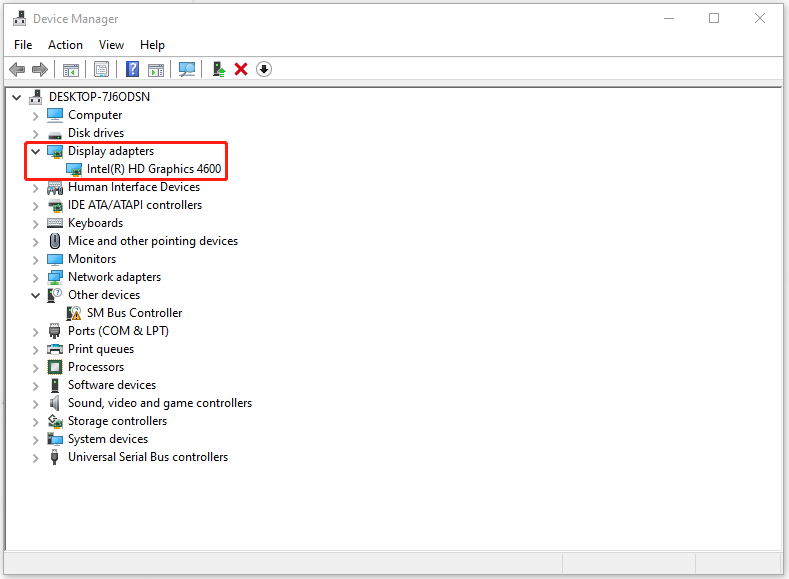Screen dimensions: 789x579
Task: Click the Ports (COM & LPT) connector icon
Action: [x=54, y=331]
